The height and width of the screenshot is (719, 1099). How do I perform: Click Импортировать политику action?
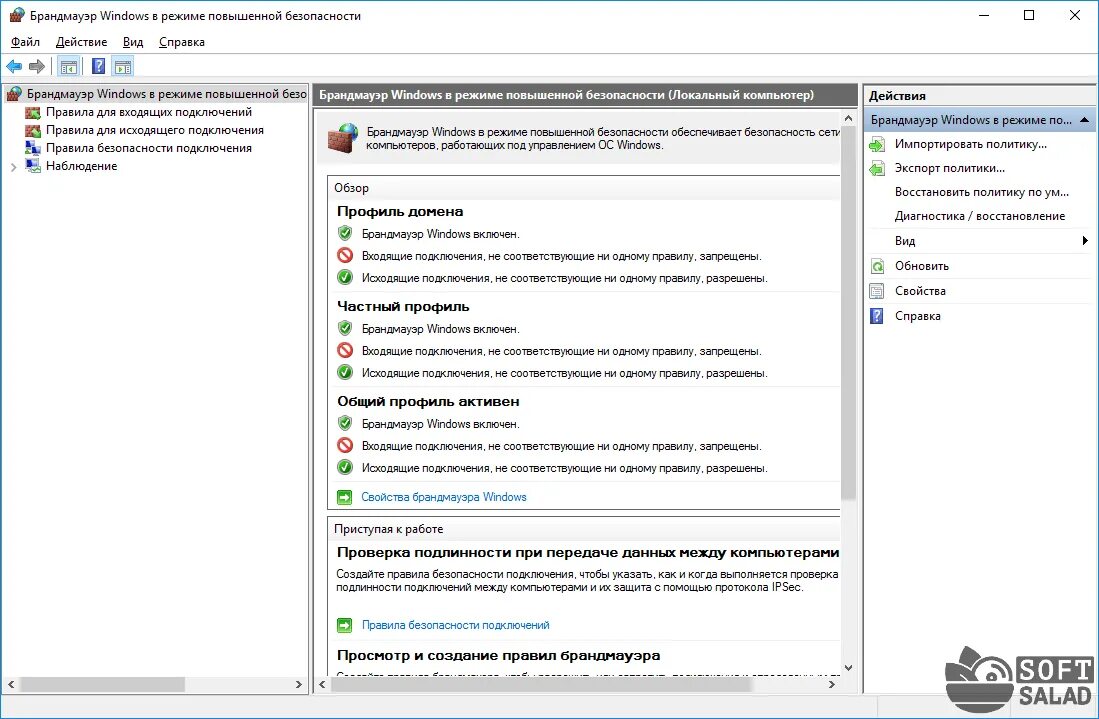(971, 144)
